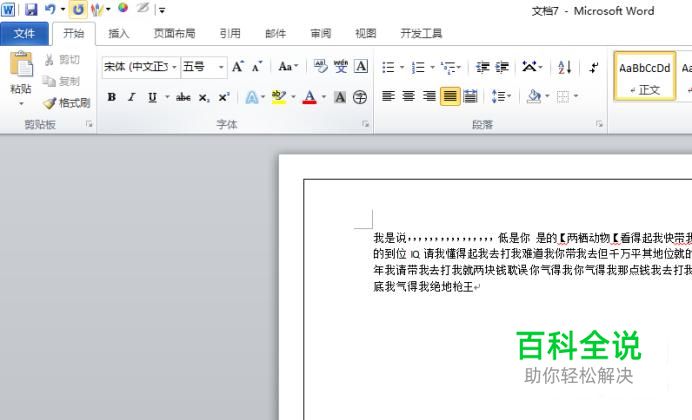The width and height of the screenshot is (692, 420).
Task: Click the 剪切 cut button
Action: pos(62,60)
